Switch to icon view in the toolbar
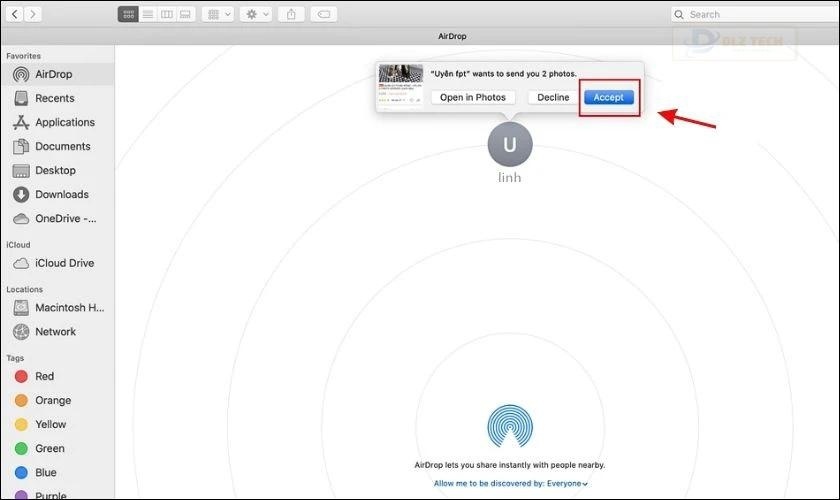This screenshot has width=840, height=500. [128, 14]
